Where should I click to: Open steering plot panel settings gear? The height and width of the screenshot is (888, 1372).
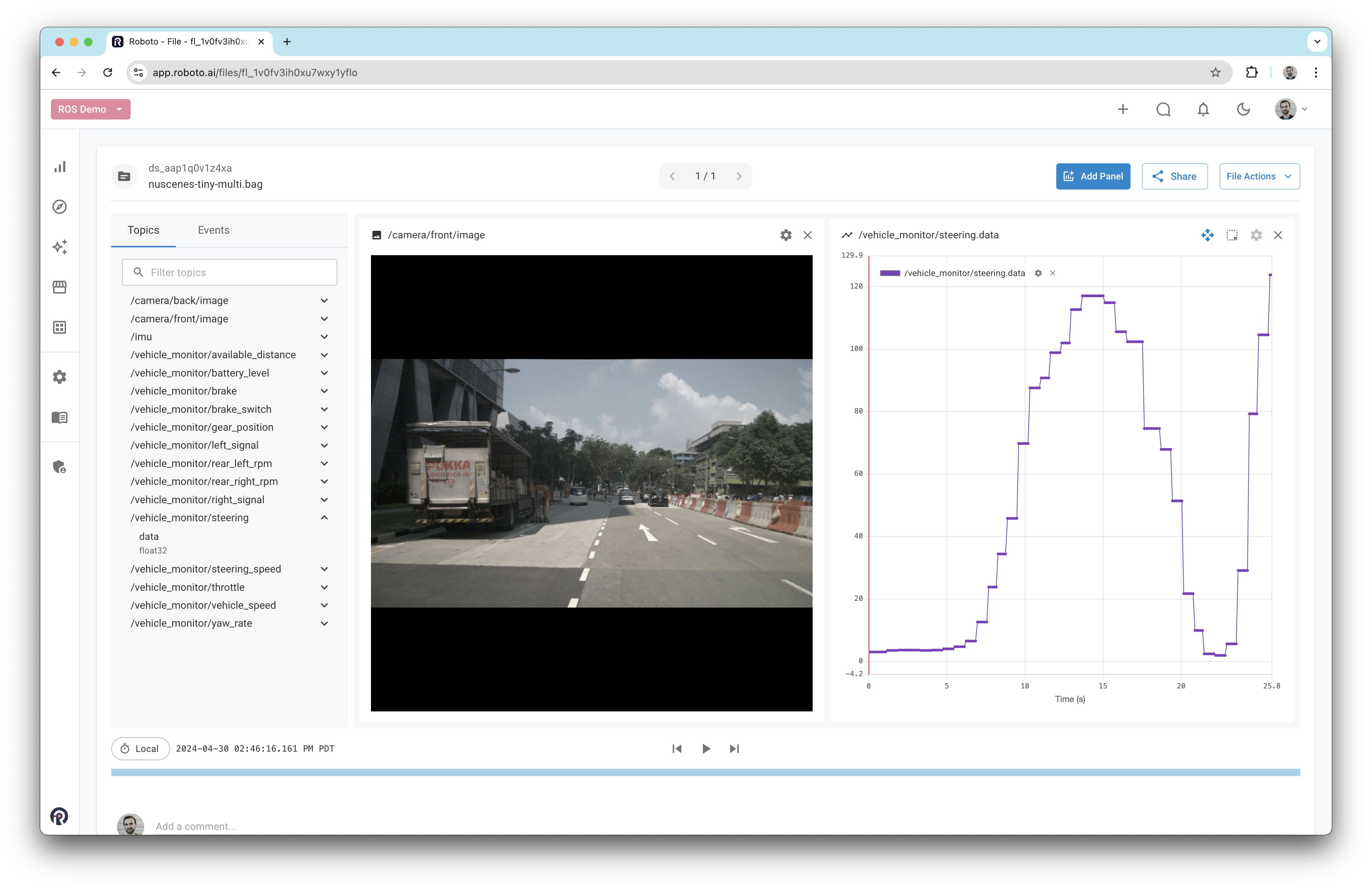click(x=1256, y=235)
